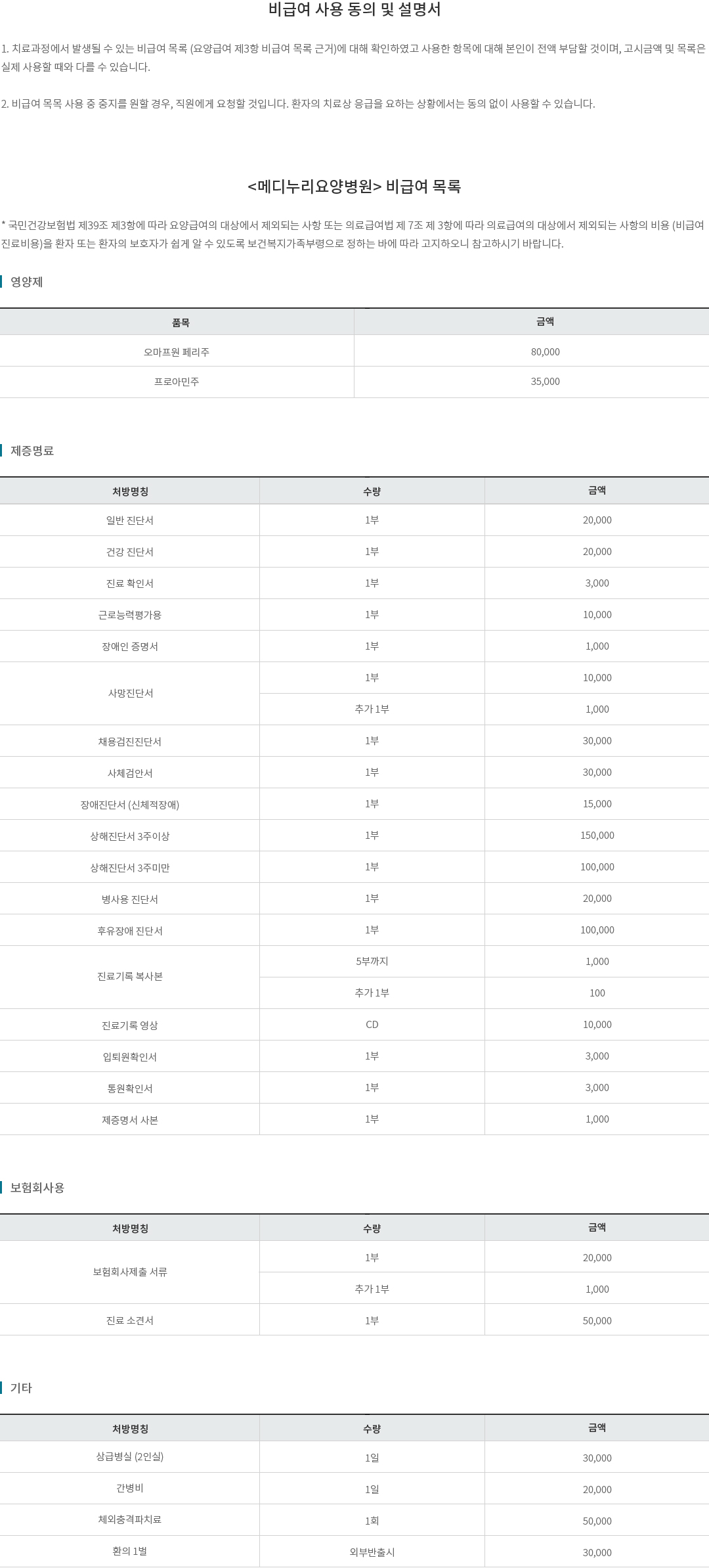709x1568 pixels.
Task: Click the 영양제 section heading
Action: point(26,282)
